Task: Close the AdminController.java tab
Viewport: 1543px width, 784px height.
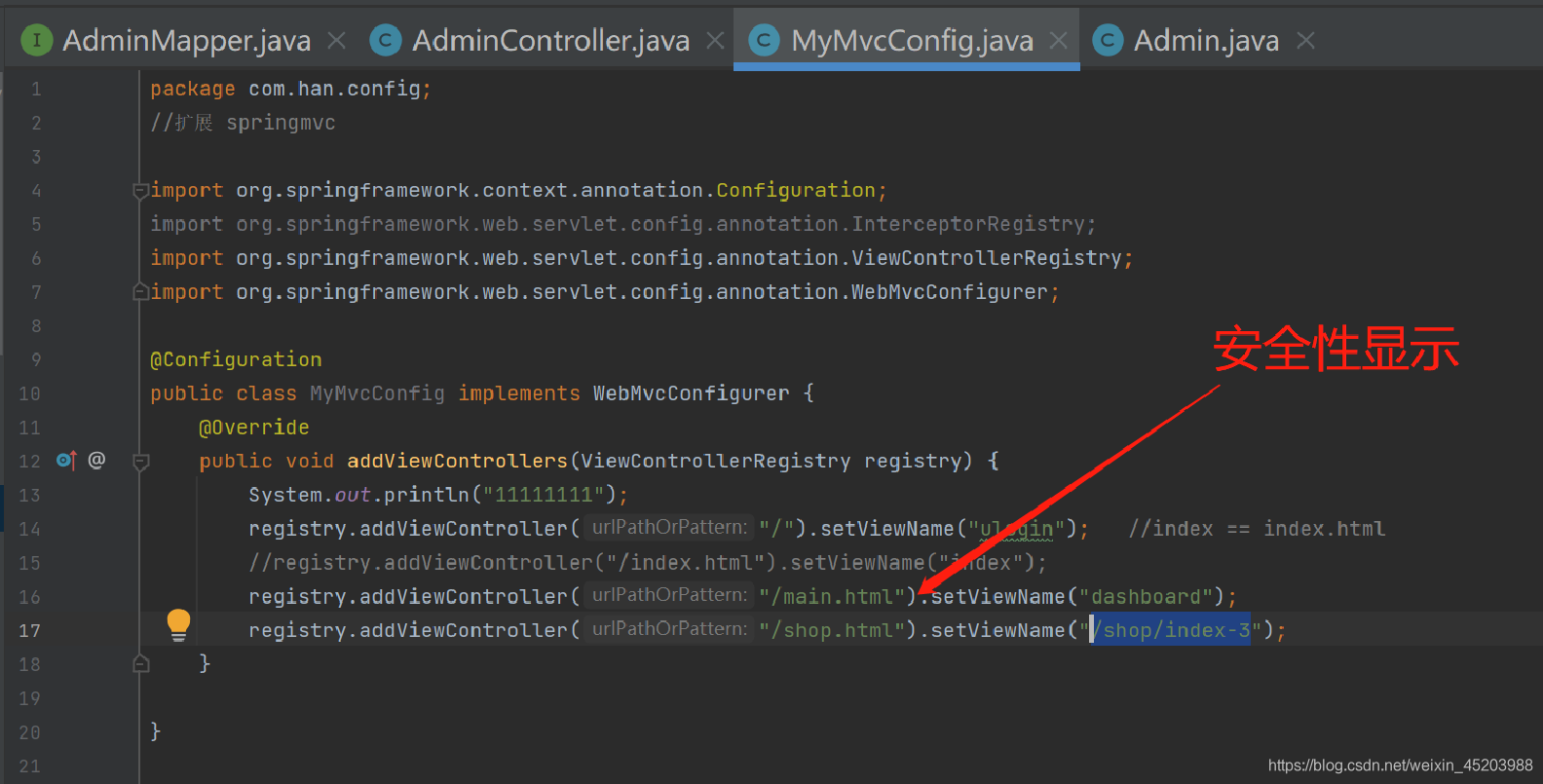Action: click(715, 40)
